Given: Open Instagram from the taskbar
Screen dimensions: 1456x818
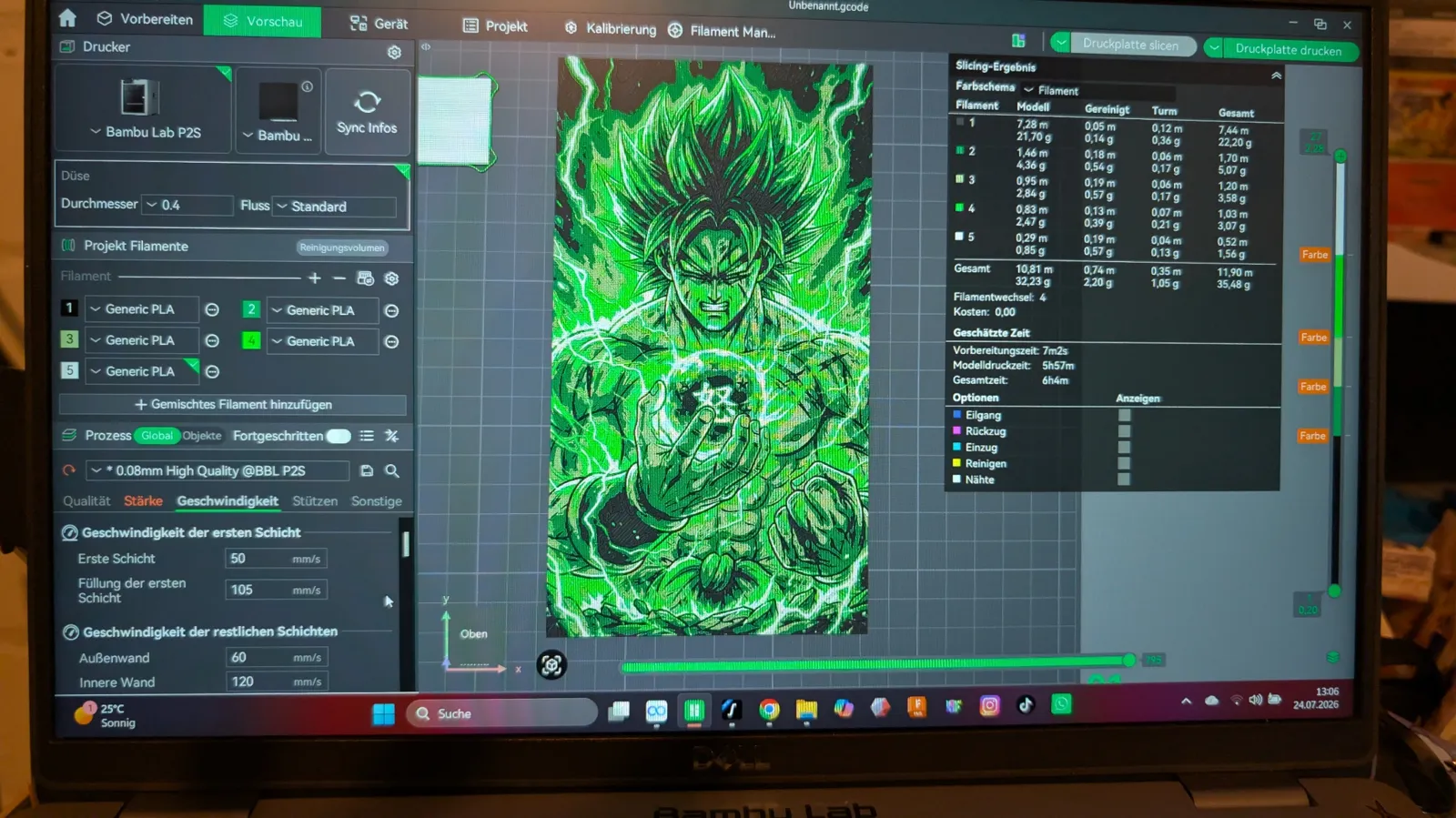Looking at the screenshot, I should [989, 705].
